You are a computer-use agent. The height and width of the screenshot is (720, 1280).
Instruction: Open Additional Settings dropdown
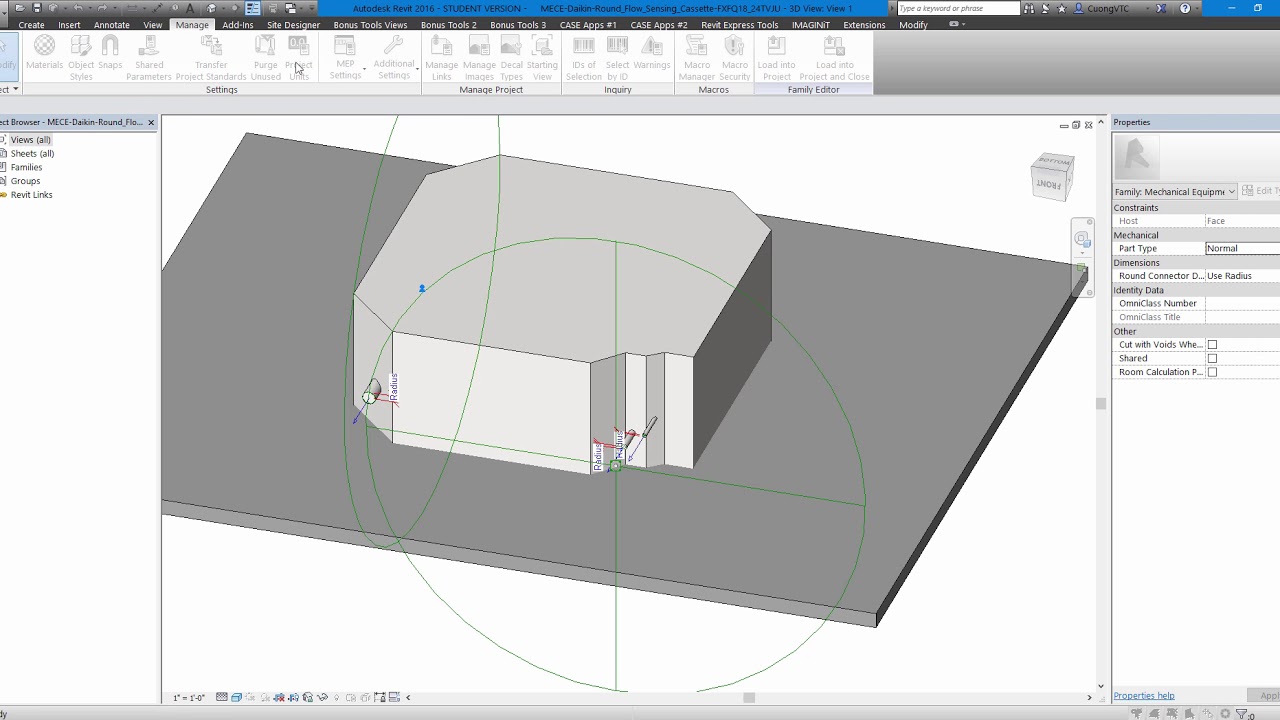[394, 58]
